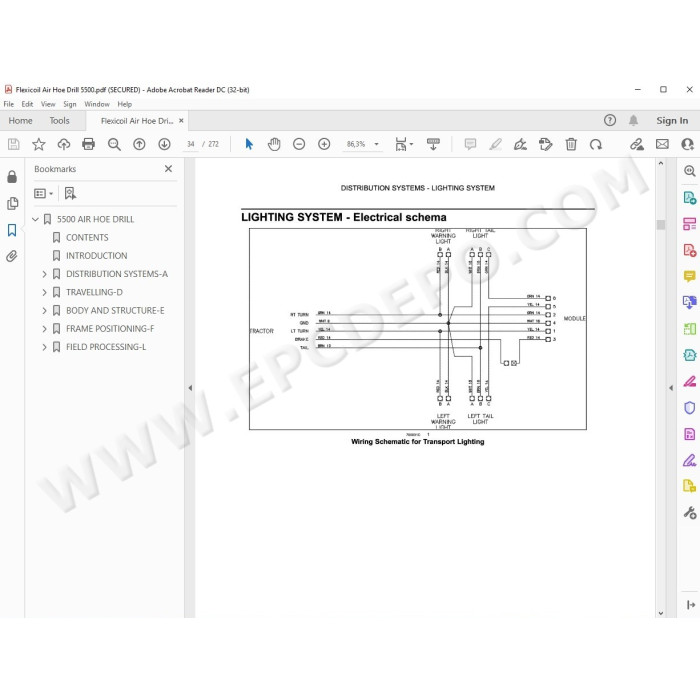
Task: Open the Sign document pen tool
Action: pos(520,144)
